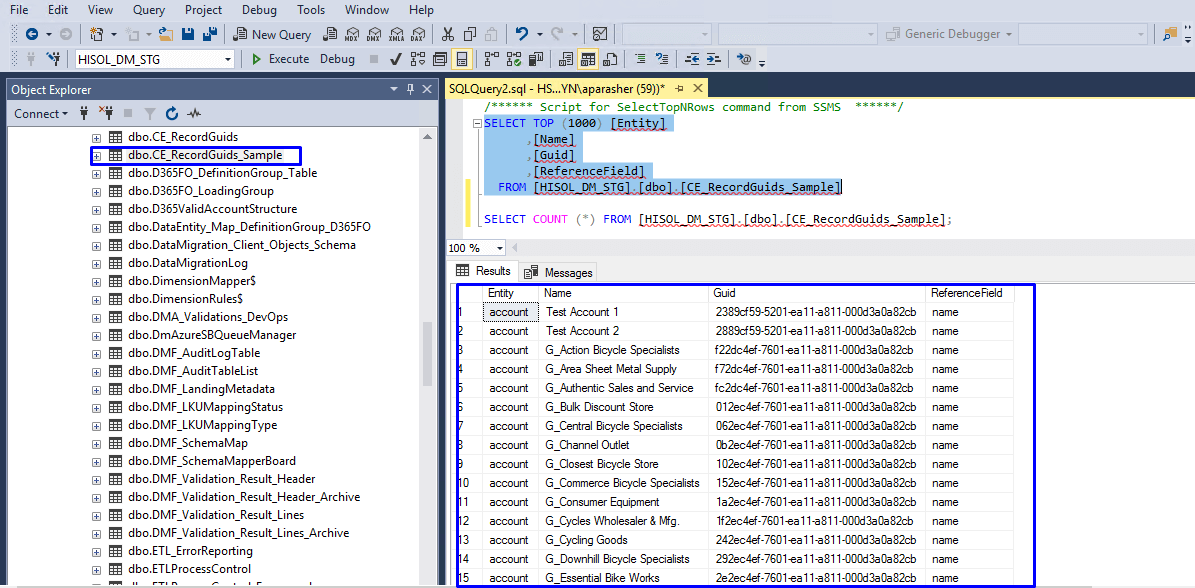Pin the Object Explorer panel
This screenshot has width=1195, height=588.
[x=410, y=90]
